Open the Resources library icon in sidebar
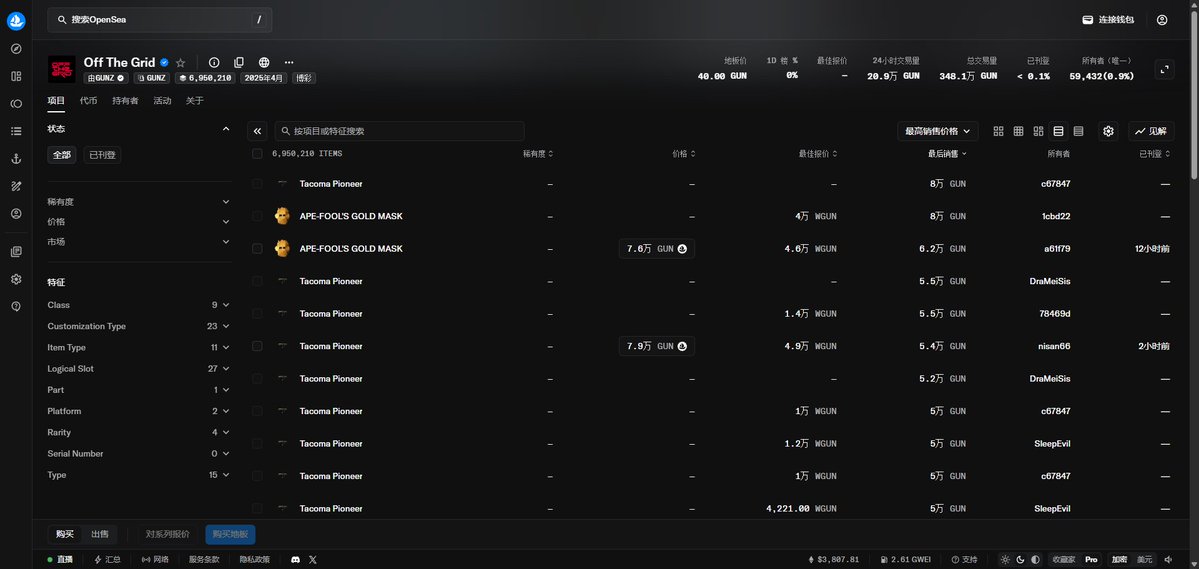1199x569 pixels. 16,252
